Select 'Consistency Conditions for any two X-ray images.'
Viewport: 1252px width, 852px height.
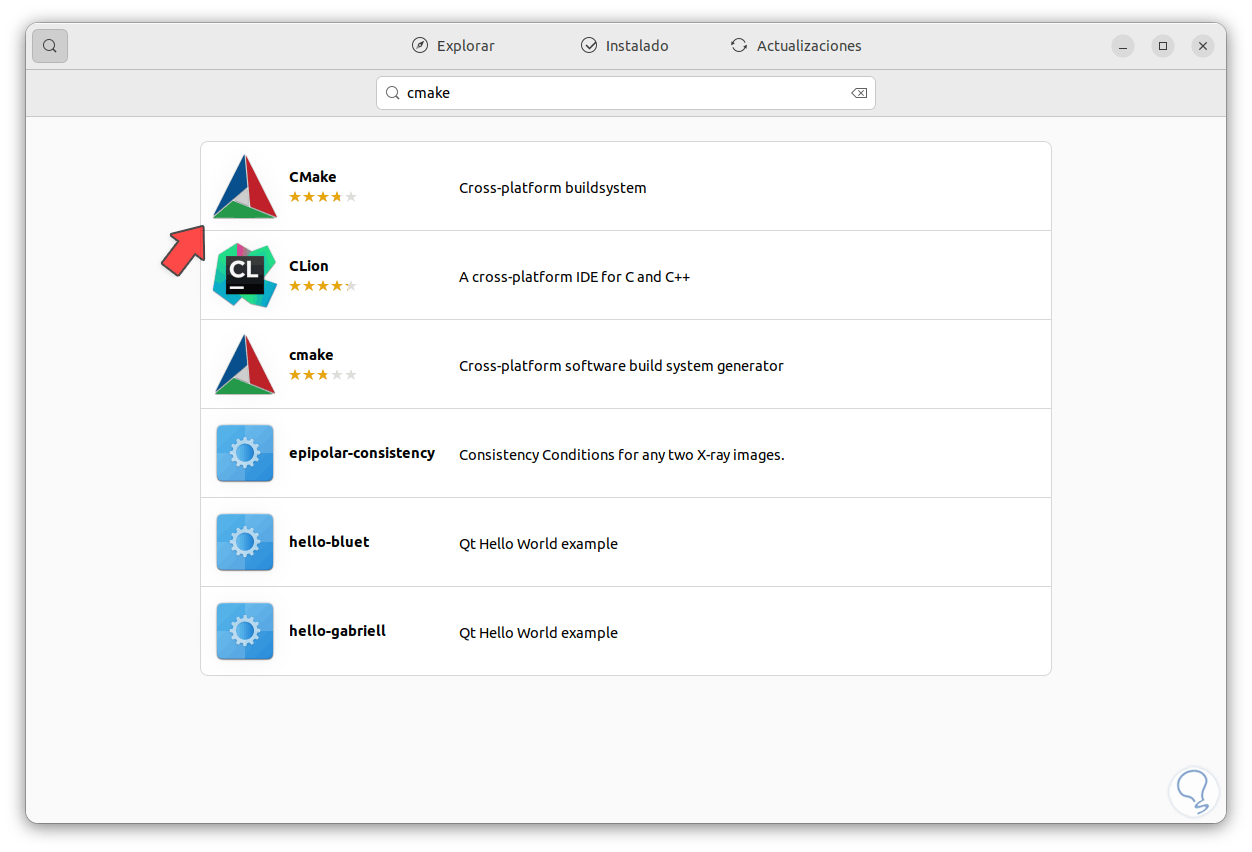[x=621, y=455]
